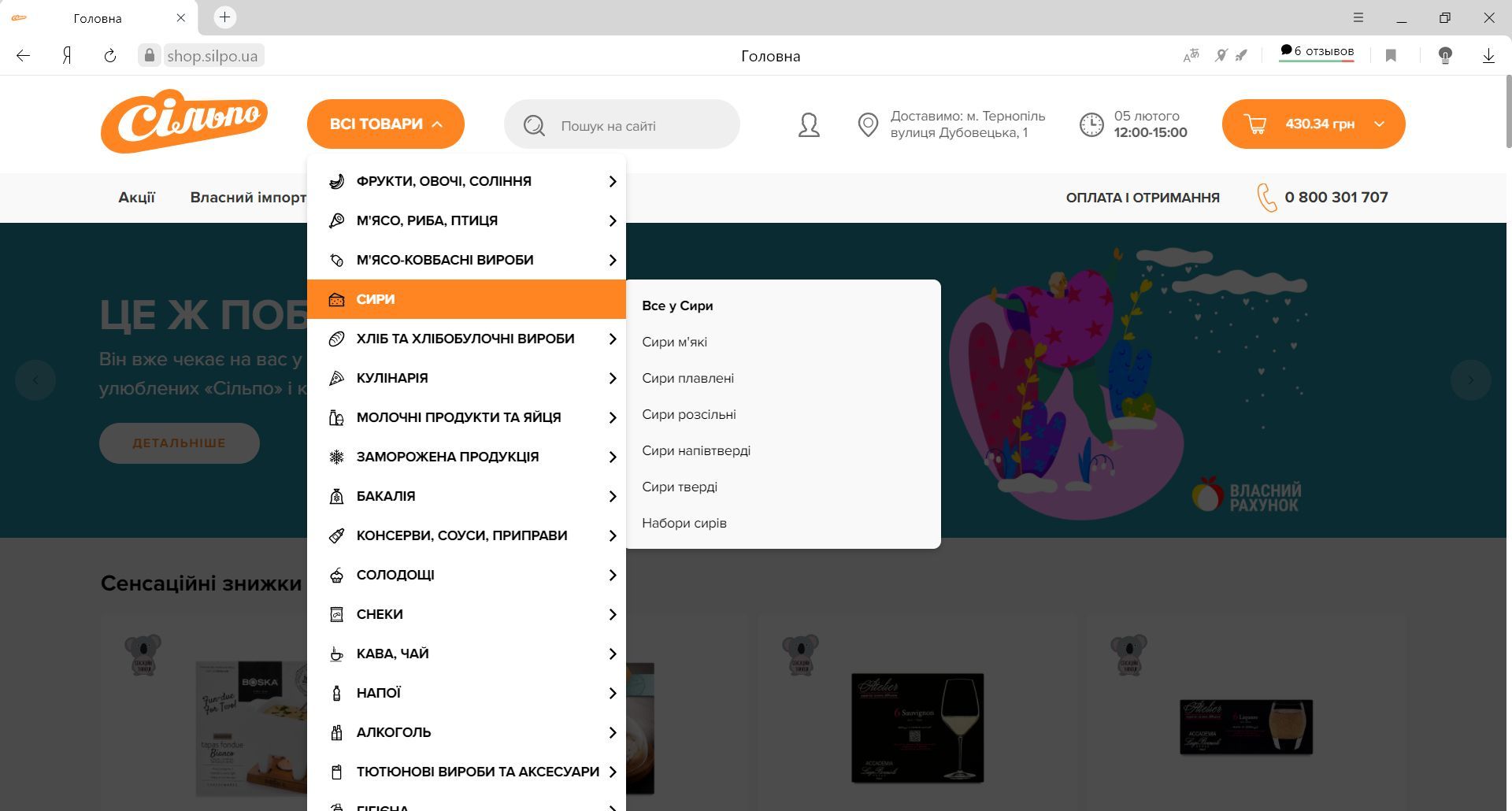Select Сири тверді subcategory
This screenshot has width=1512, height=811.
click(x=680, y=487)
